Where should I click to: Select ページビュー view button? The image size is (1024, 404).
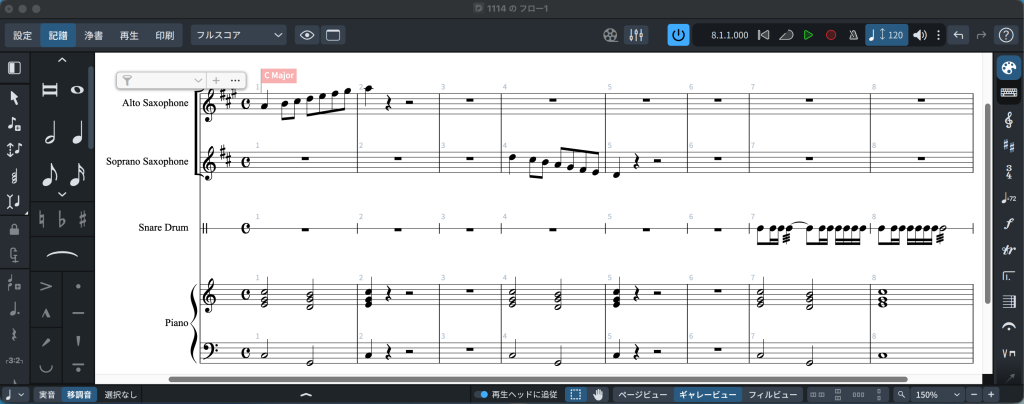click(641, 395)
